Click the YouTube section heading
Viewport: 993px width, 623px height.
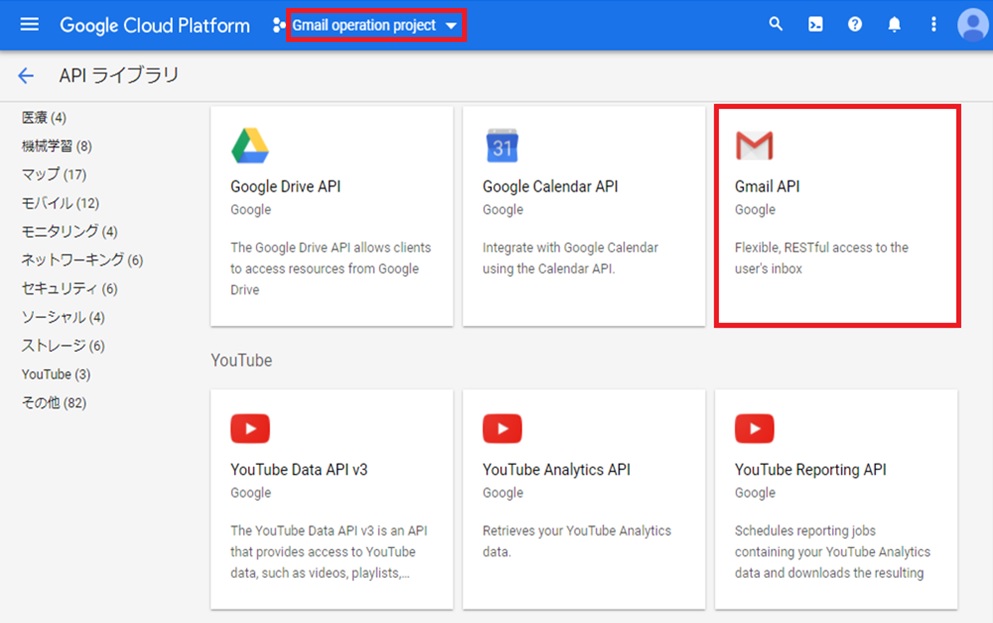(241, 360)
